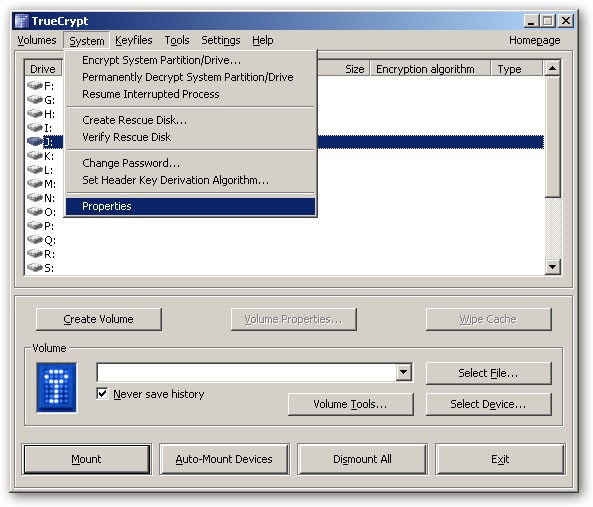Select Properties in System menu
593x507 pixels.
click(191, 206)
